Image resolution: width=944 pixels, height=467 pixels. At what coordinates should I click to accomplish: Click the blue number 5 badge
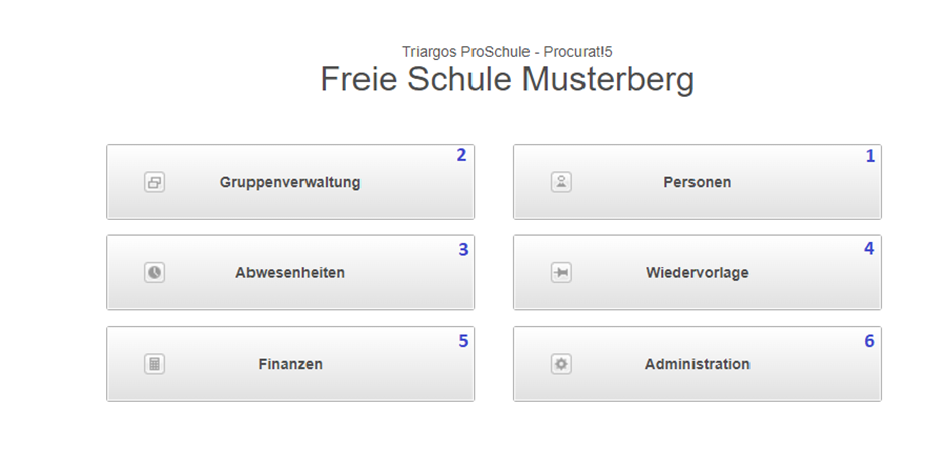(x=463, y=341)
